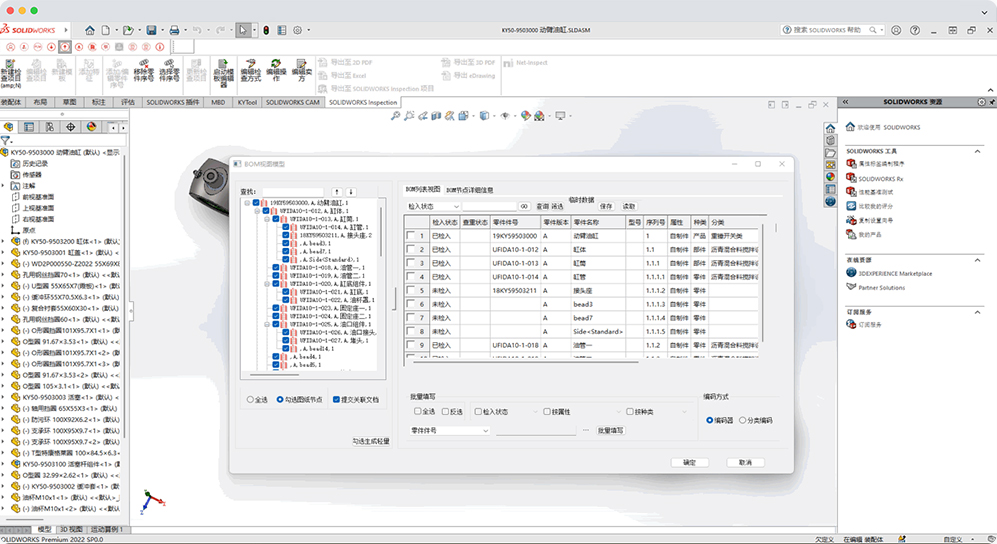Select the 全选 radio button under tree

[x=250, y=399]
